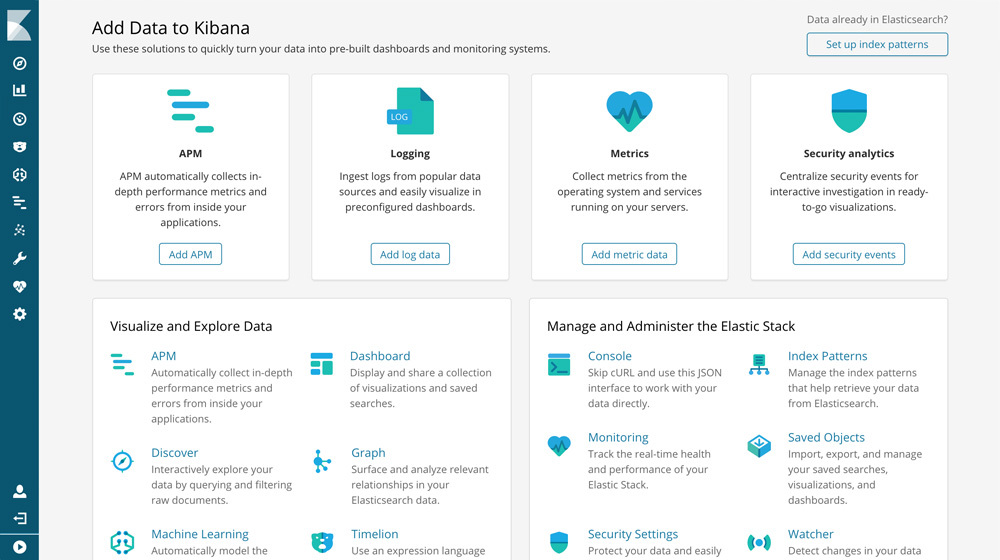Click the Add APM button
This screenshot has width=1000, height=560.
point(190,254)
